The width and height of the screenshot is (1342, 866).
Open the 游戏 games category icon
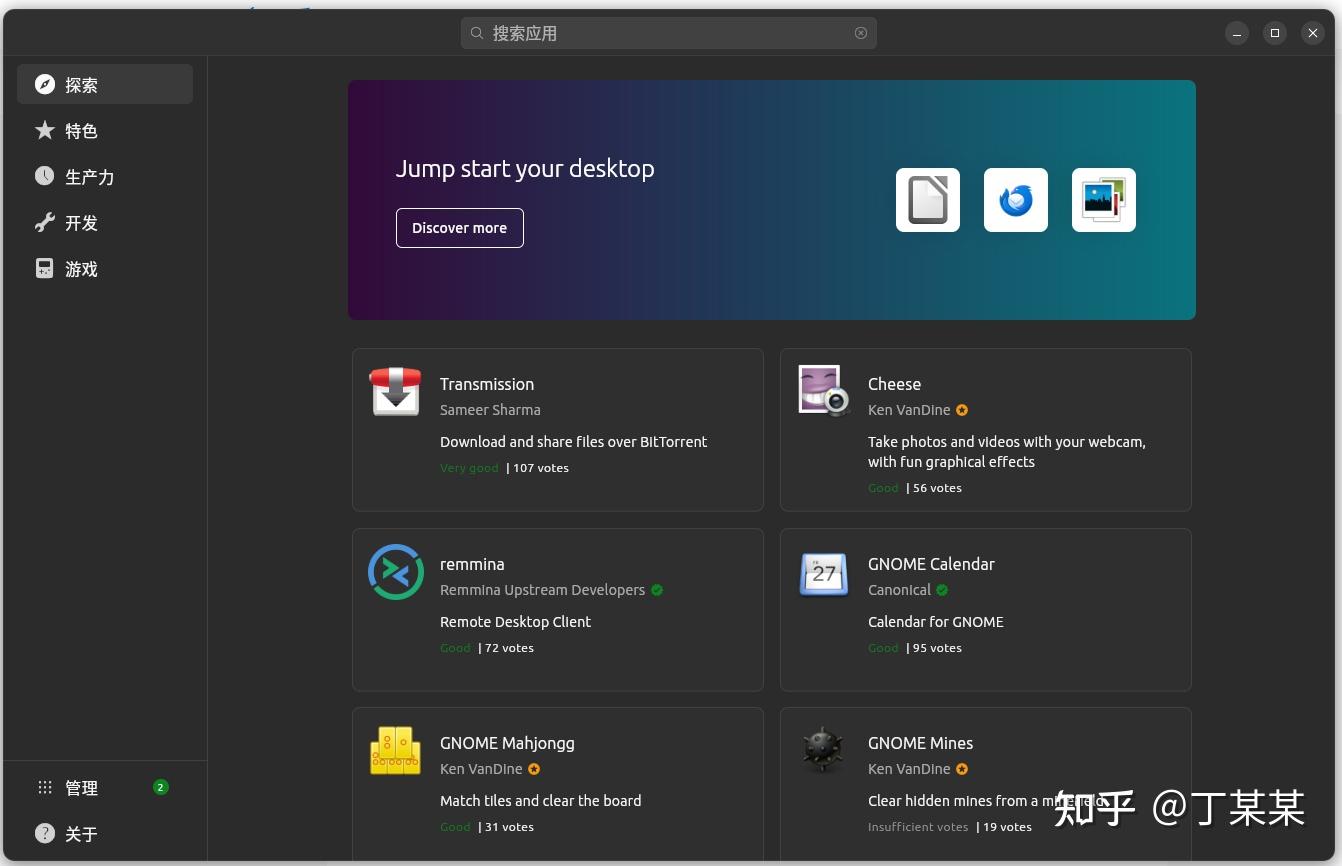(44, 268)
